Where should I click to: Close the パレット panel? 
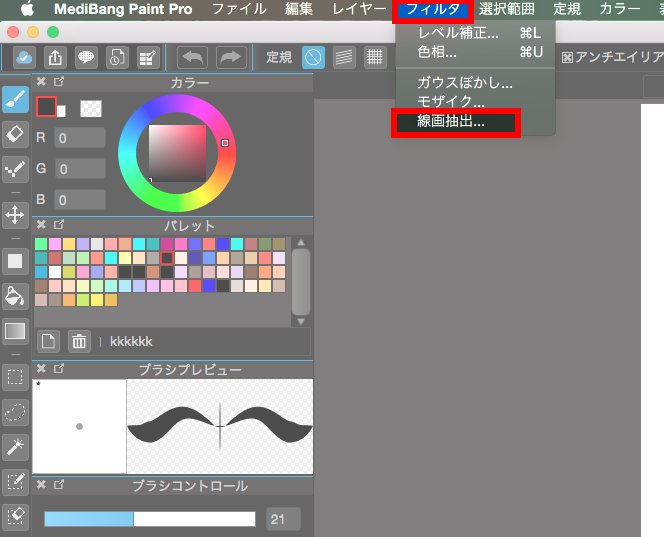(41, 224)
